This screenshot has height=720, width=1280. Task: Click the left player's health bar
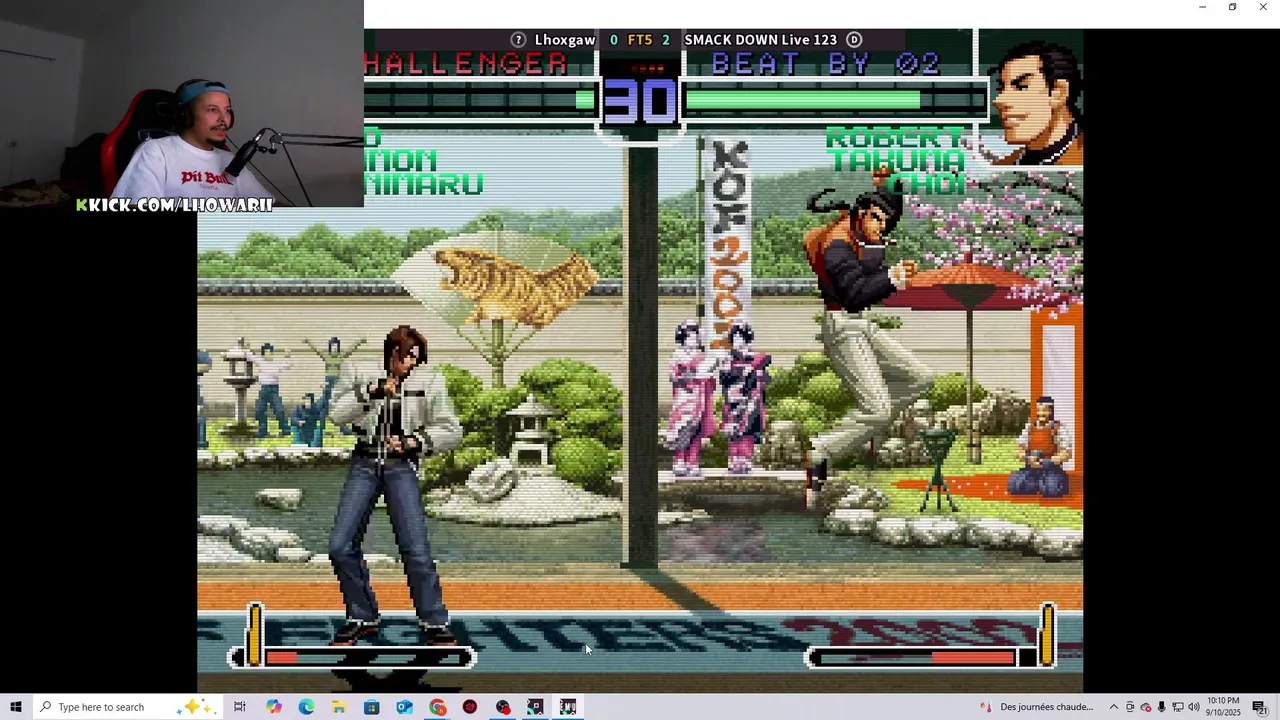point(480,100)
